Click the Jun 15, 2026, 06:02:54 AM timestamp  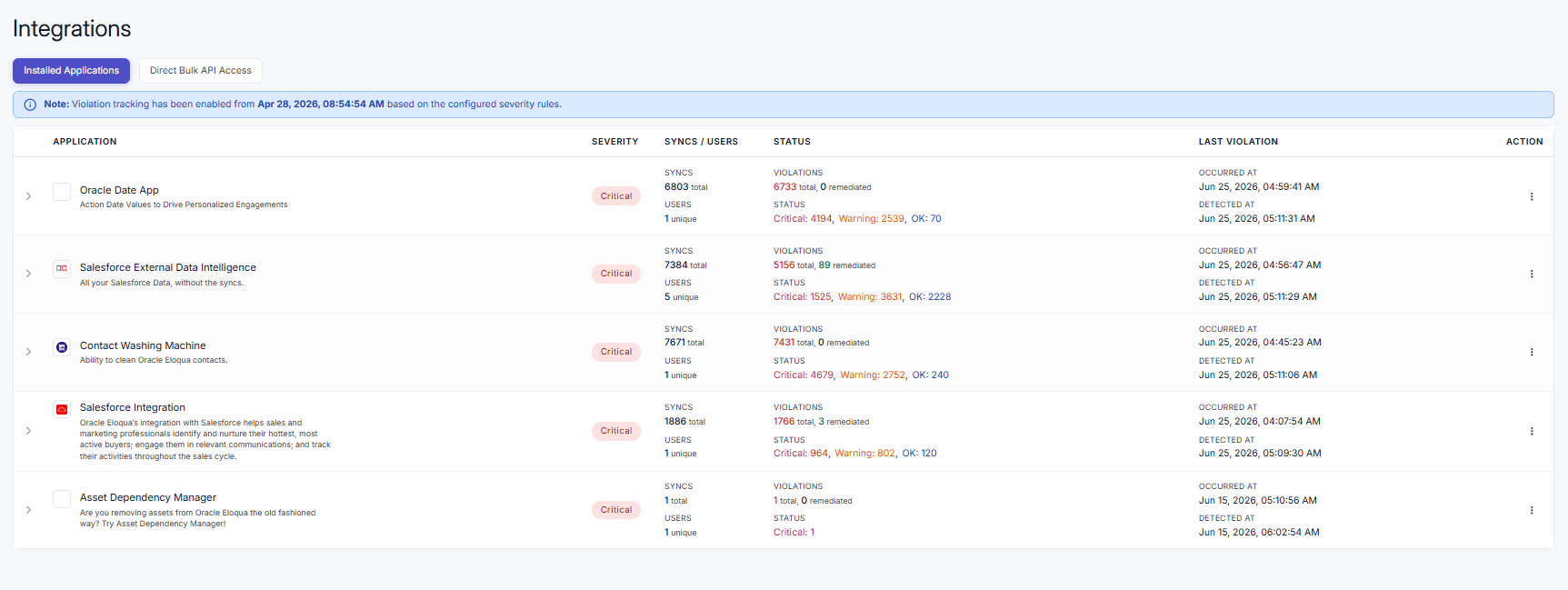pos(1259,533)
